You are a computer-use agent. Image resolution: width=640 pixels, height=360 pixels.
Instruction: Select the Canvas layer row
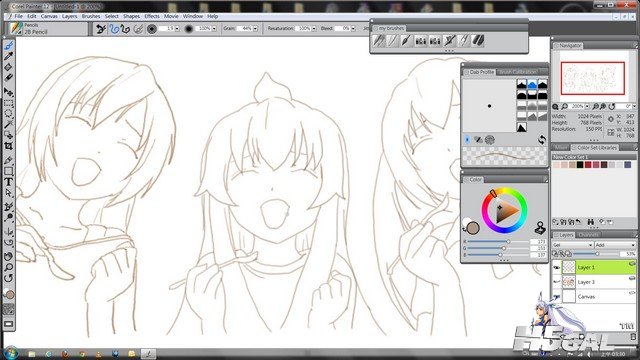point(594,297)
